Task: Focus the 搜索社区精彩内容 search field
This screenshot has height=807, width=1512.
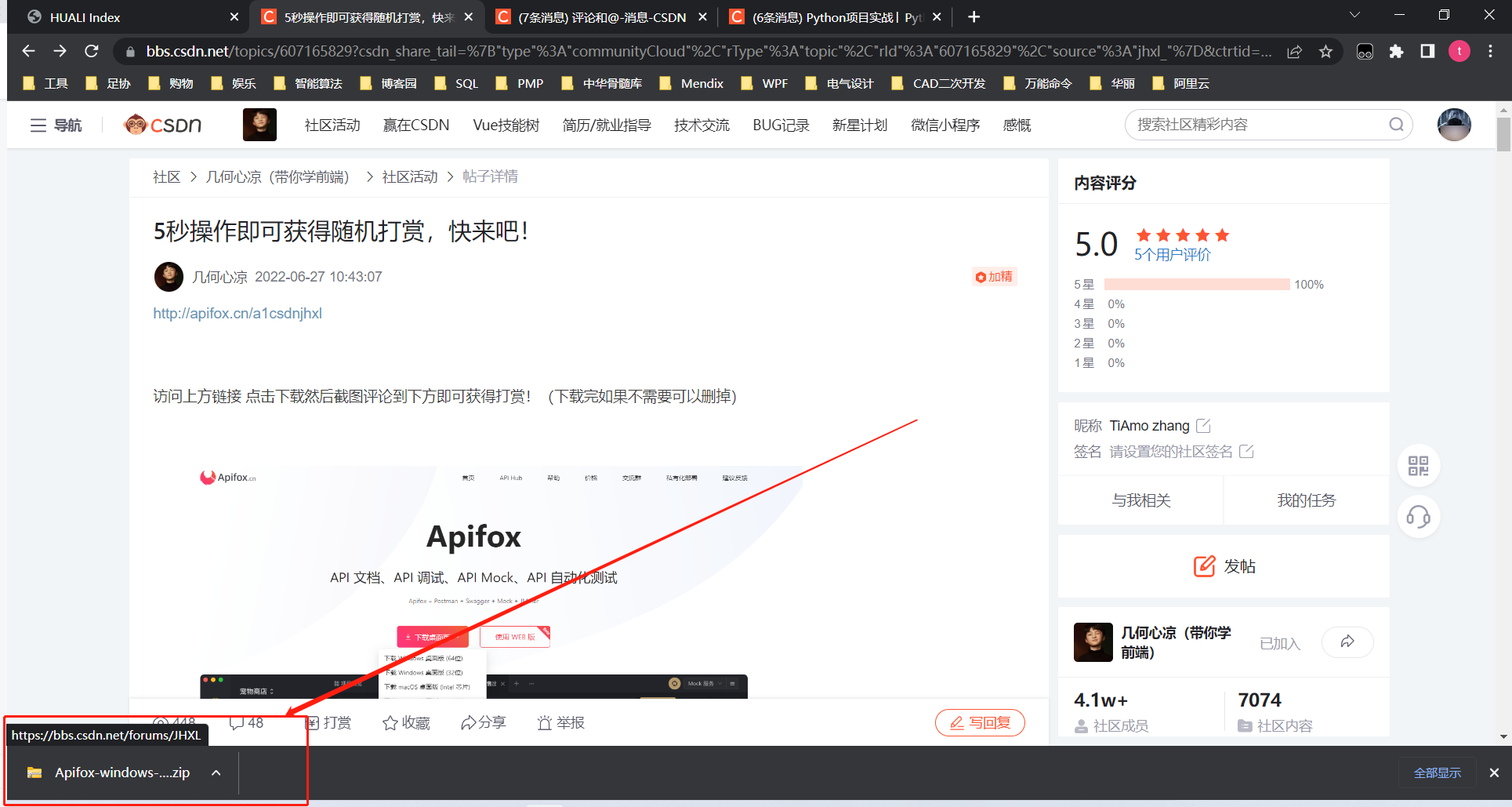Action: pos(1258,125)
